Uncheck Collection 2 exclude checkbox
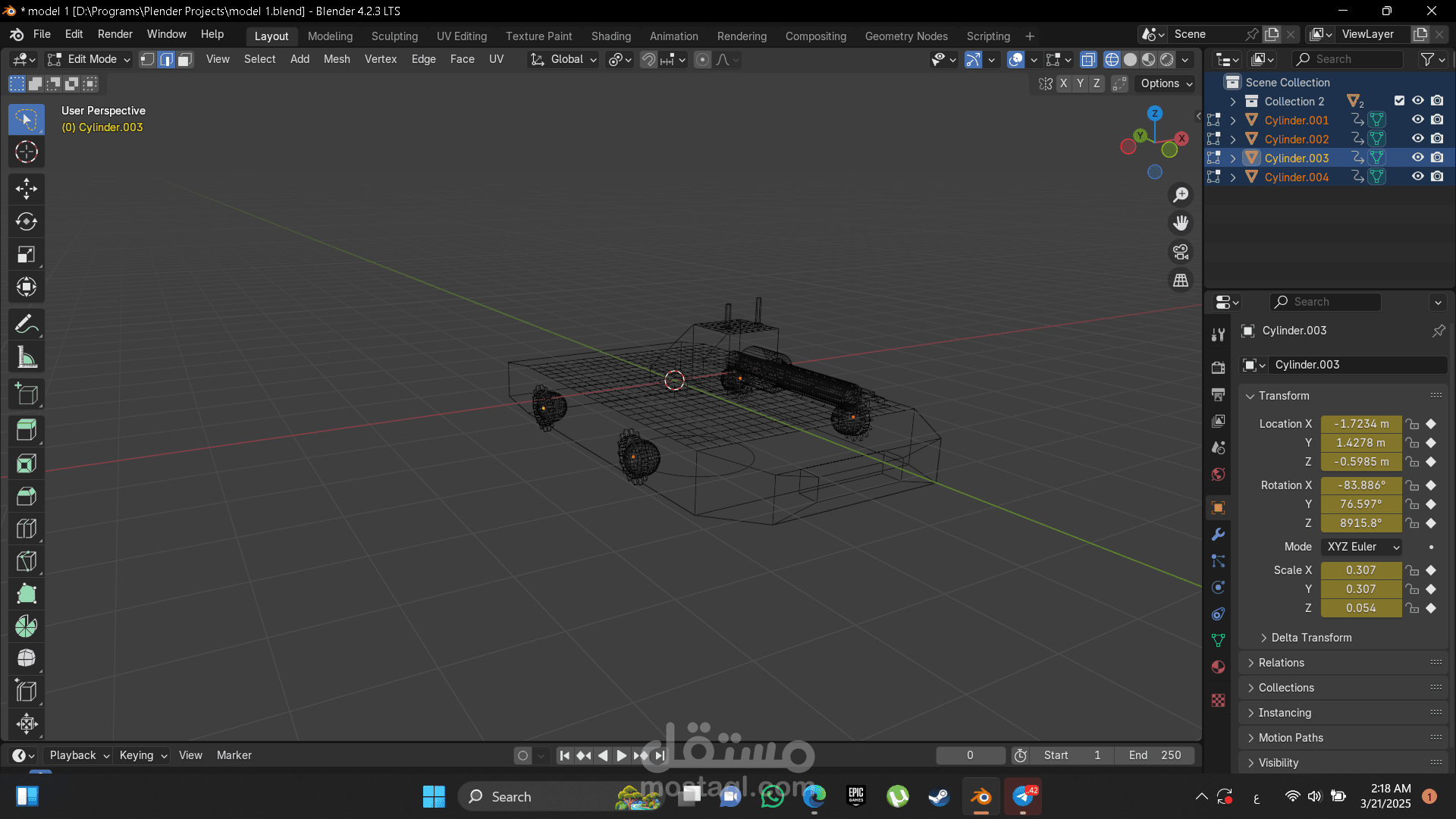The width and height of the screenshot is (1456, 819). coord(1399,101)
